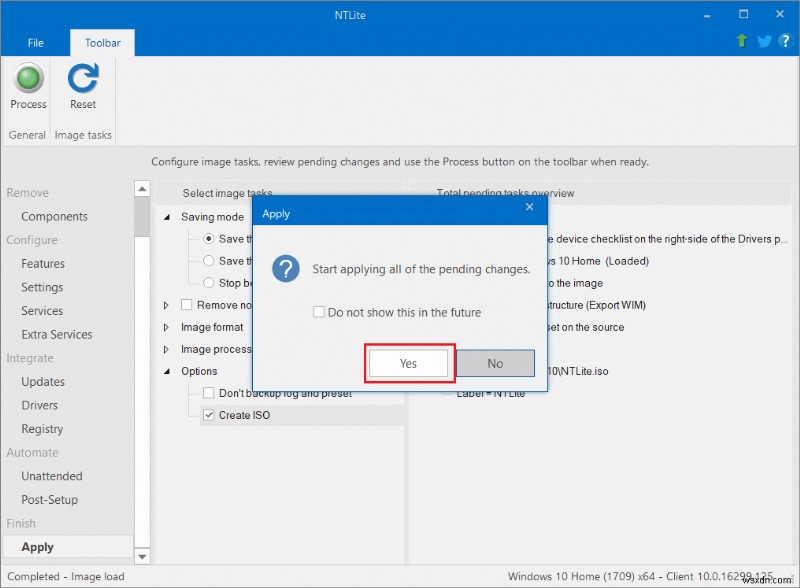This screenshot has width=800, height=588.
Task: Open the File menu tab
Action: pyautogui.click(x=35, y=43)
